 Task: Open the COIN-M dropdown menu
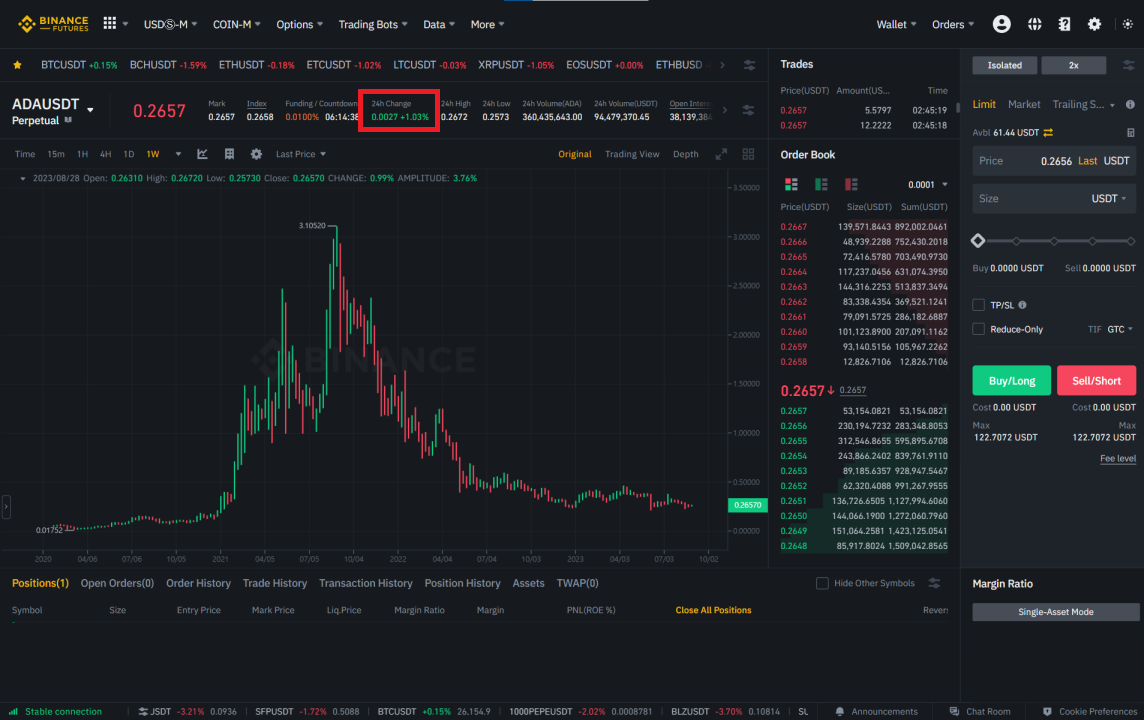236,24
